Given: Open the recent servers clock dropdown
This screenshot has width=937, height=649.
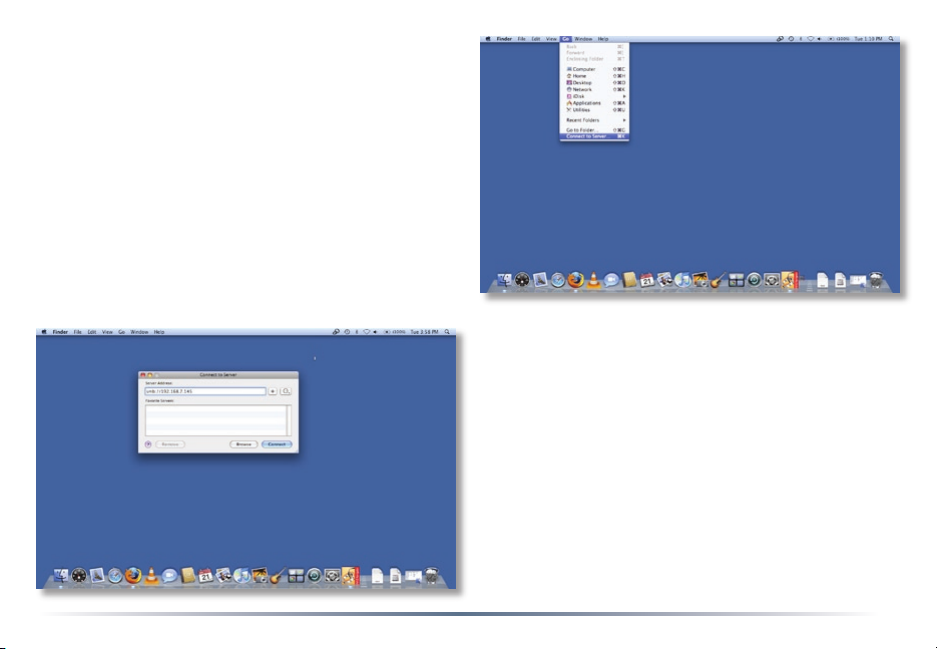Looking at the screenshot, I should click(285, 392).
